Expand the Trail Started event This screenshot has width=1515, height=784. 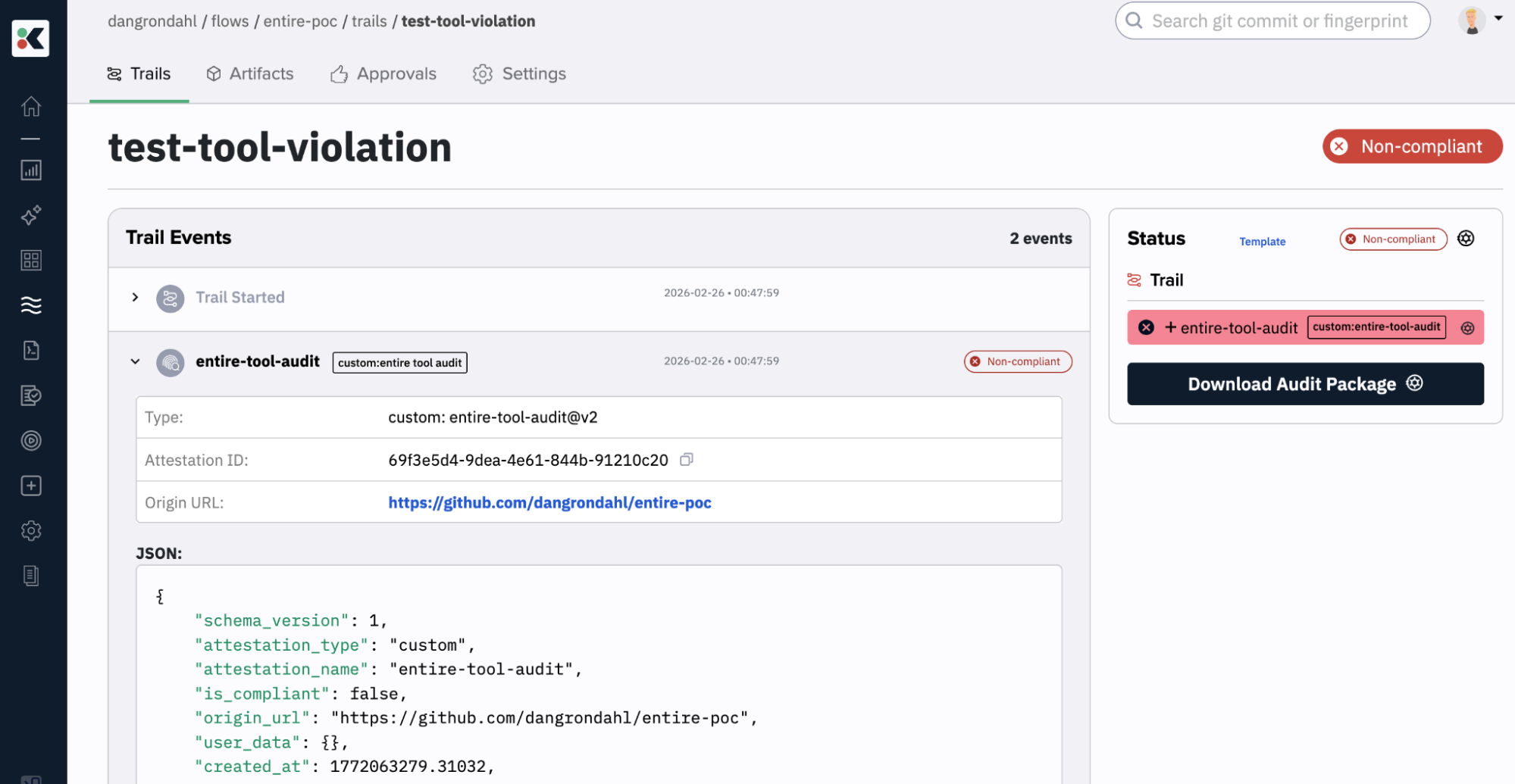(x=135, y=298)
